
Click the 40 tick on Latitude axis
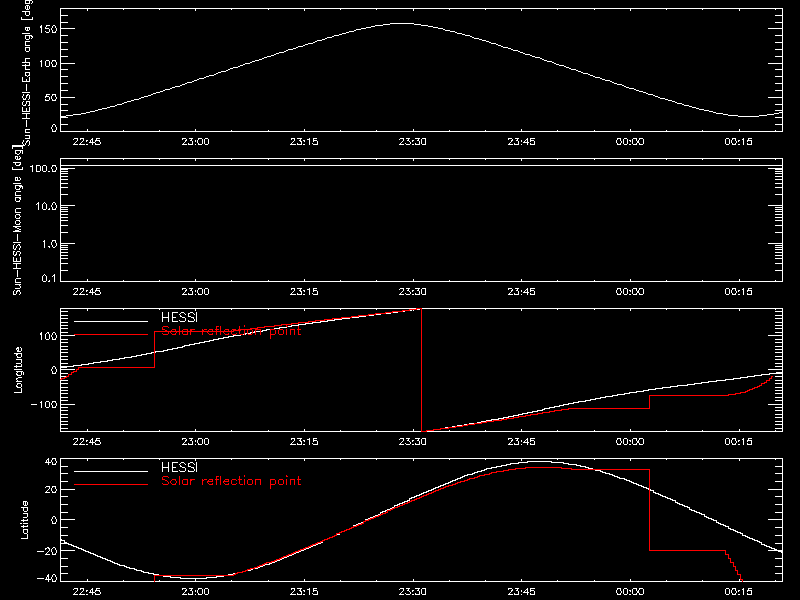[x=51, y=462]
